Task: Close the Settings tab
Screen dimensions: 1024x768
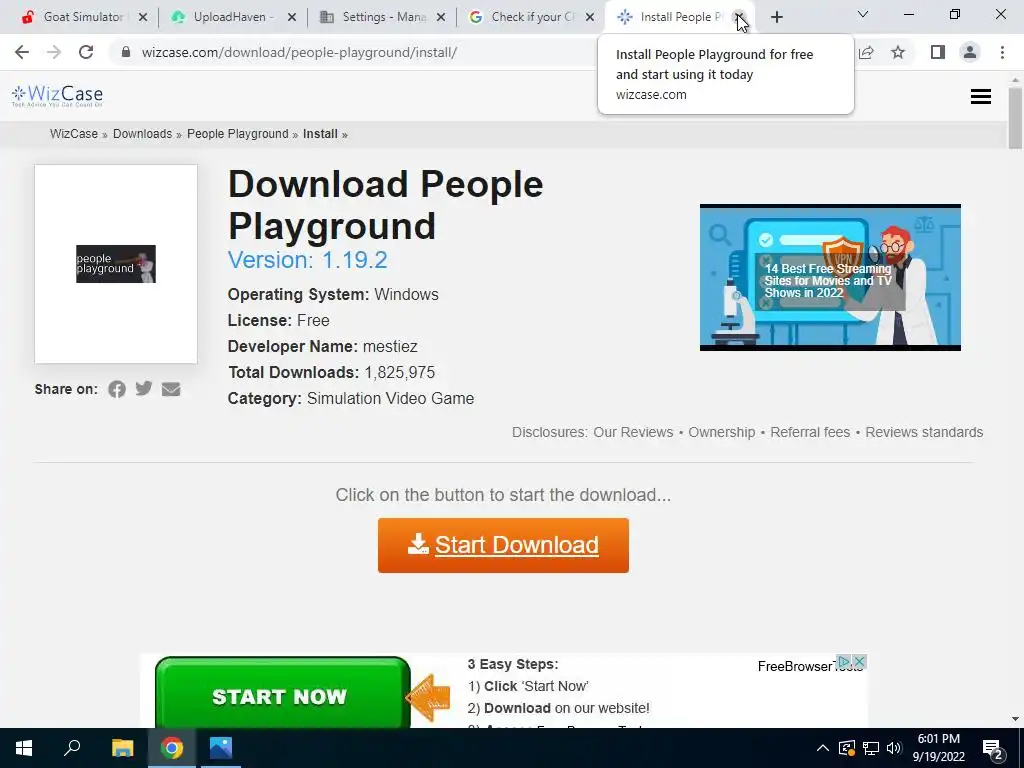Action: [x=441, y=17]
